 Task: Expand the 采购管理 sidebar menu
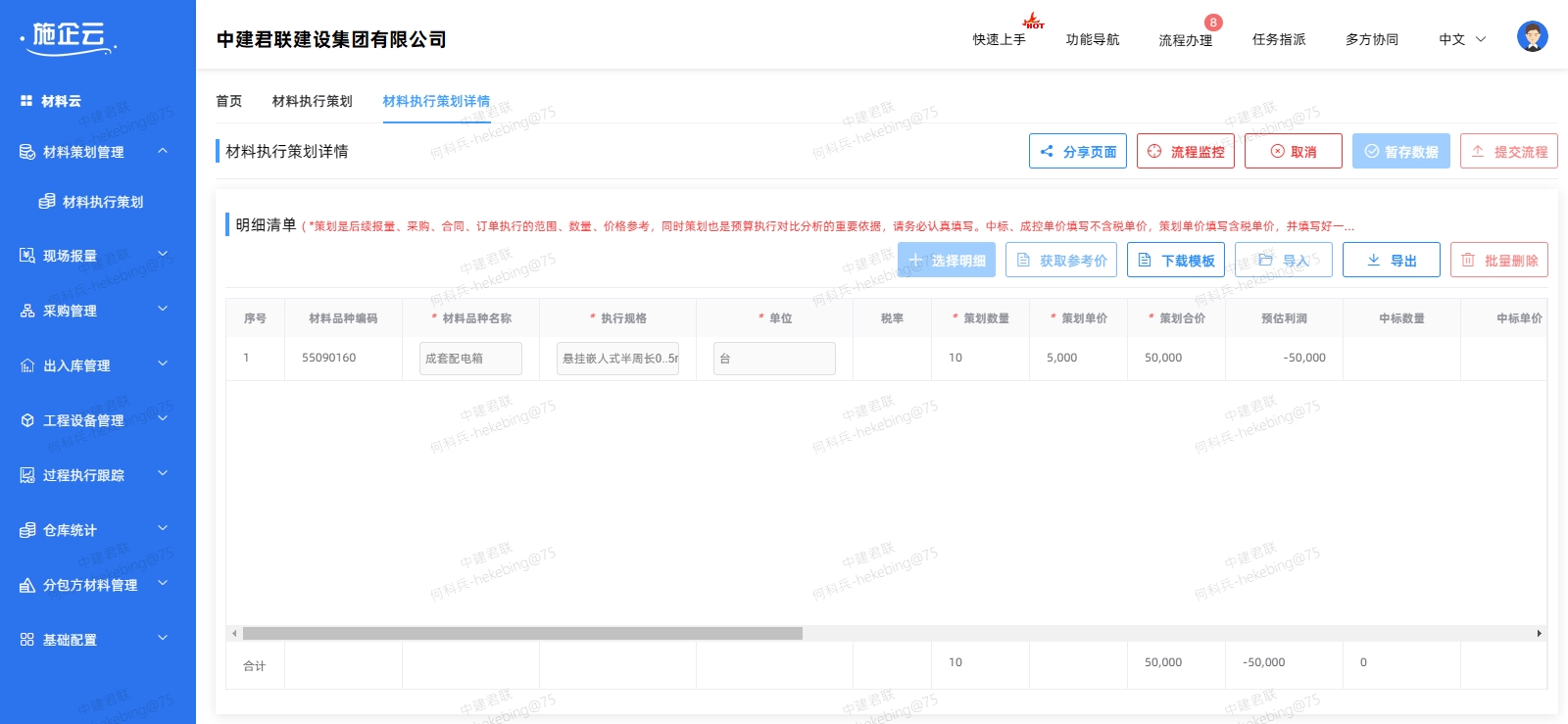point(93,311)
